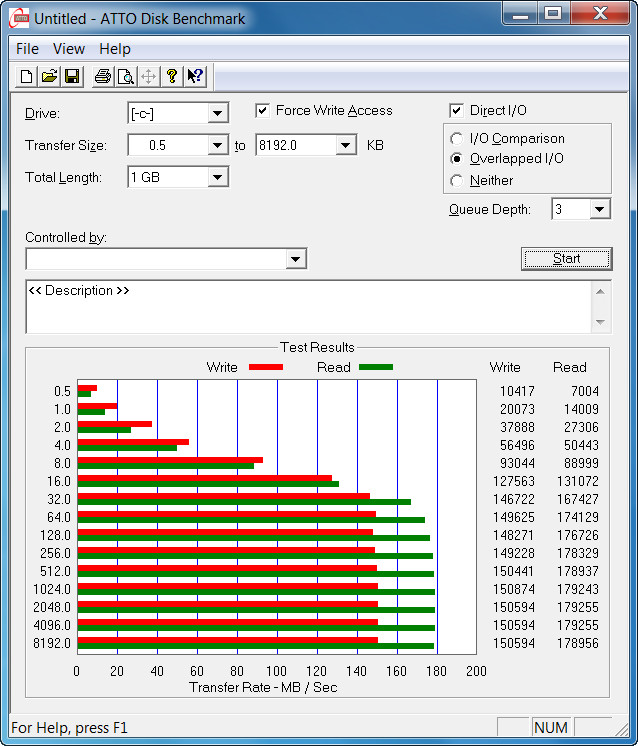Image resolution: width=638 pixels, height=746 pixels.
Task: Click the Description scrollbar down arrow
Action: pos(600,322)
